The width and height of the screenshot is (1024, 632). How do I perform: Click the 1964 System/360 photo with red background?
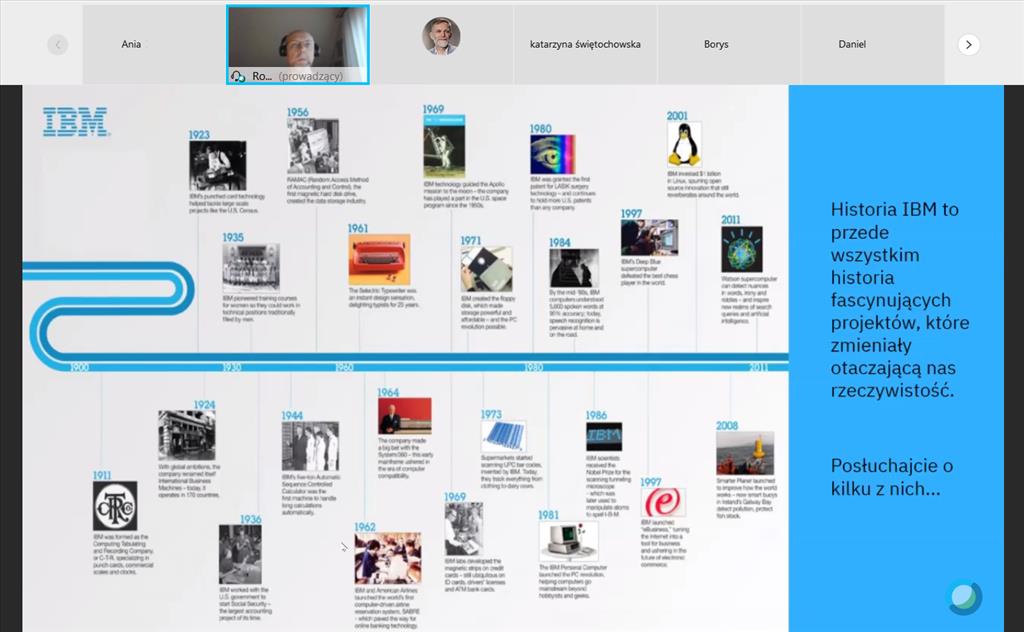click(x=404, y=416)
